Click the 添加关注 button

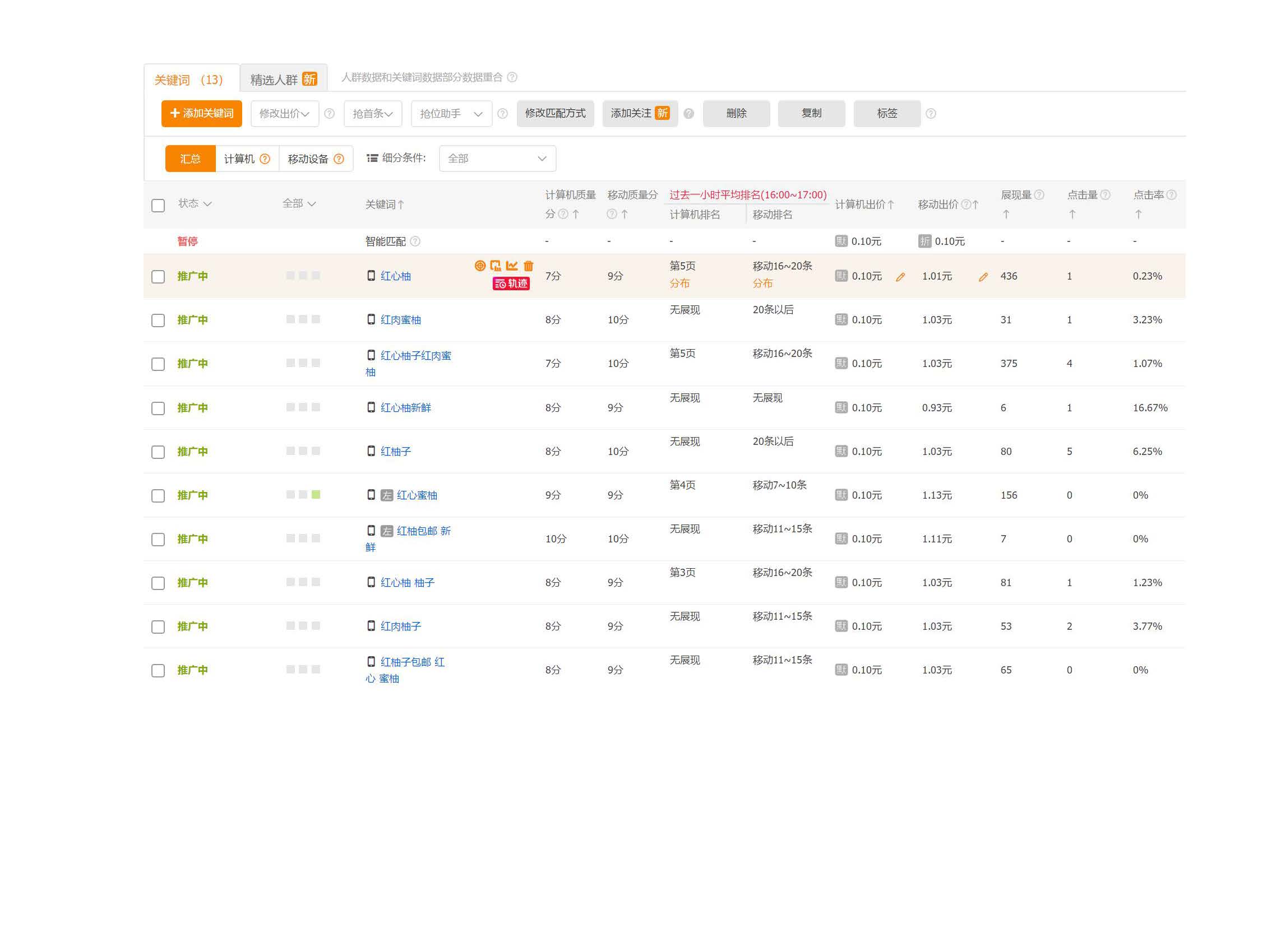click(x=640, y=114)
